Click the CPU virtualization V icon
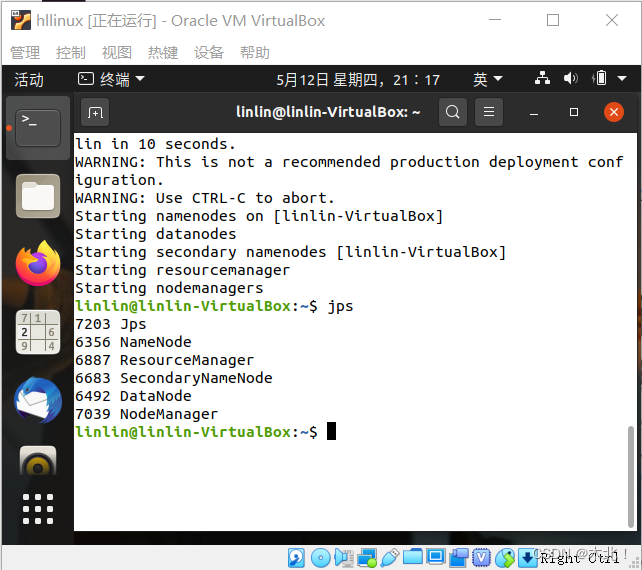This screenshot has height=570, width=642. pyautogui.click(x=482, y=558)
